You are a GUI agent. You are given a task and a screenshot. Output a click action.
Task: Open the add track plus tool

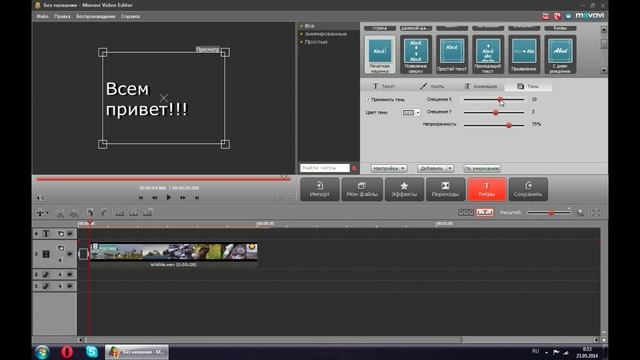(41, 213)
